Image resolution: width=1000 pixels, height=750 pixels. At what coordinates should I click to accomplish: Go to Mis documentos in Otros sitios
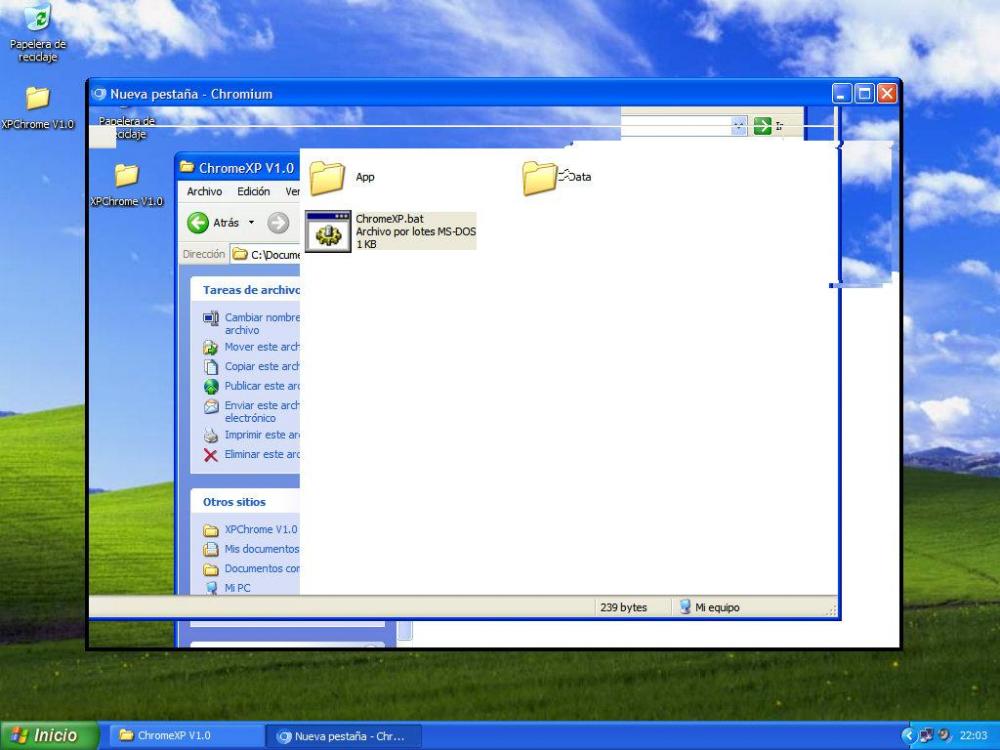click(261, 549)
